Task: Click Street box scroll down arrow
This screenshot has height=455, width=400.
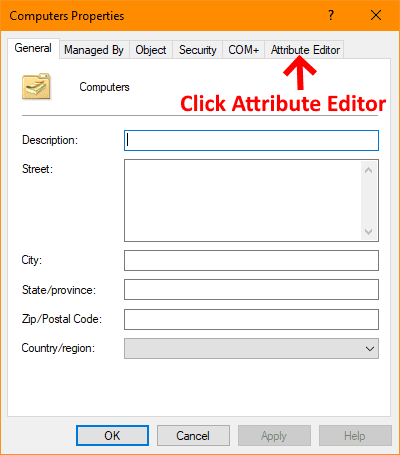Action: 369,231
